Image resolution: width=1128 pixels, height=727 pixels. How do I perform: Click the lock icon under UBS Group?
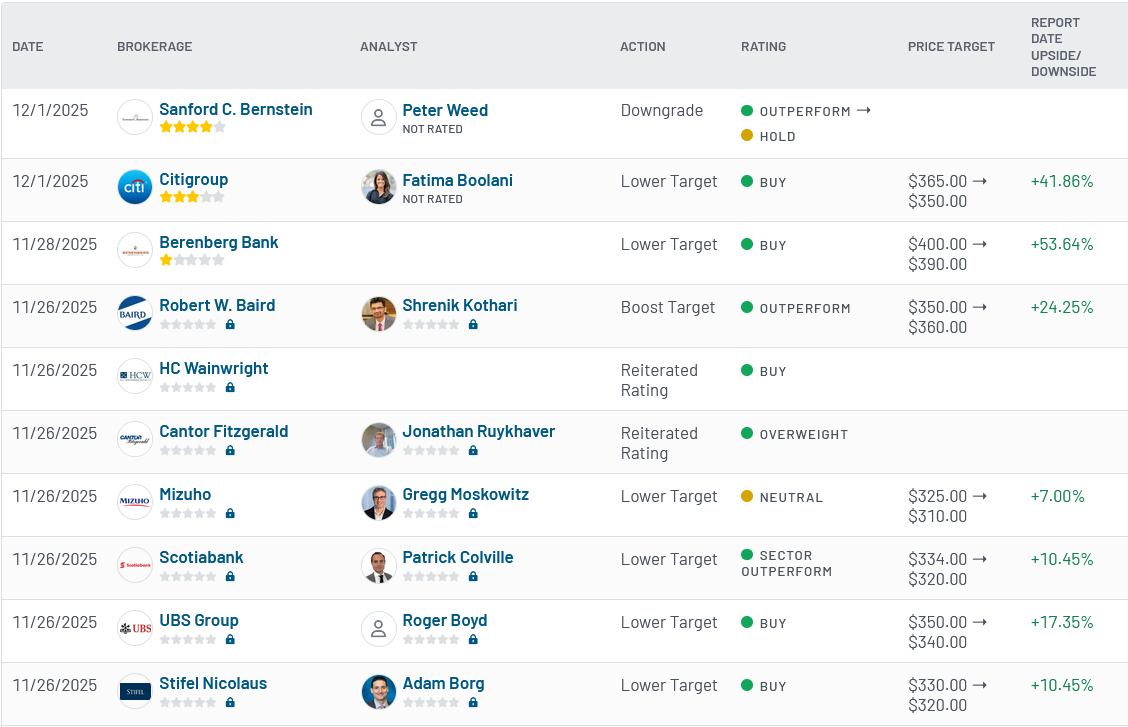click(x=230, y=639)
